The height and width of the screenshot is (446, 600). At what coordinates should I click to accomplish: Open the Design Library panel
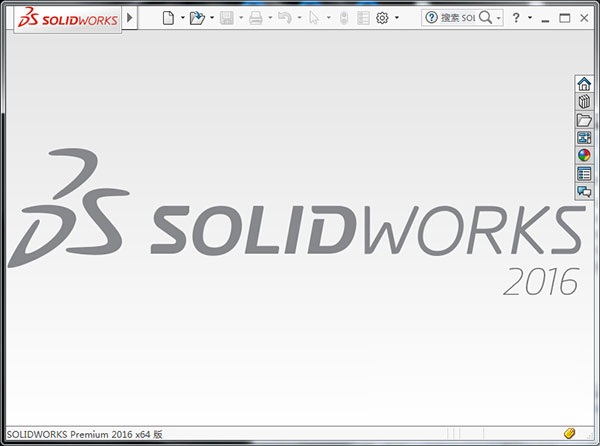pos(584,102)
